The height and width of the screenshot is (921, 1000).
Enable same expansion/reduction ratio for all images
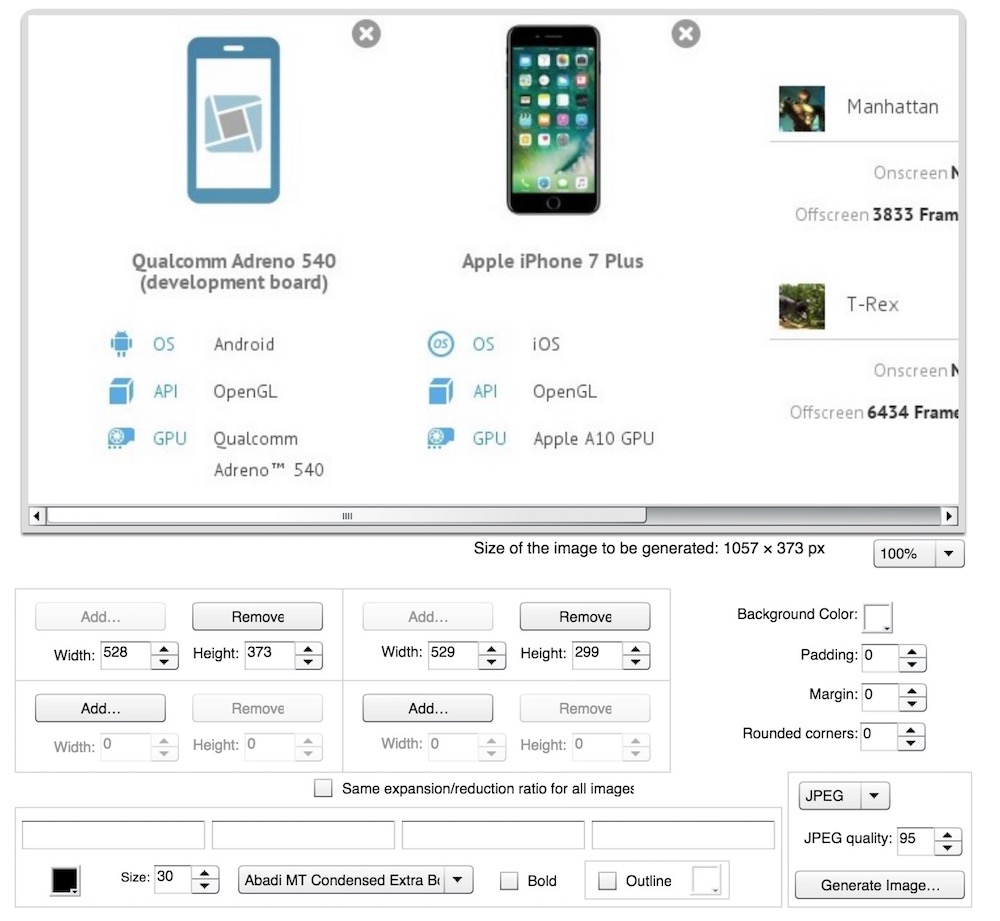tap(323, 789)
